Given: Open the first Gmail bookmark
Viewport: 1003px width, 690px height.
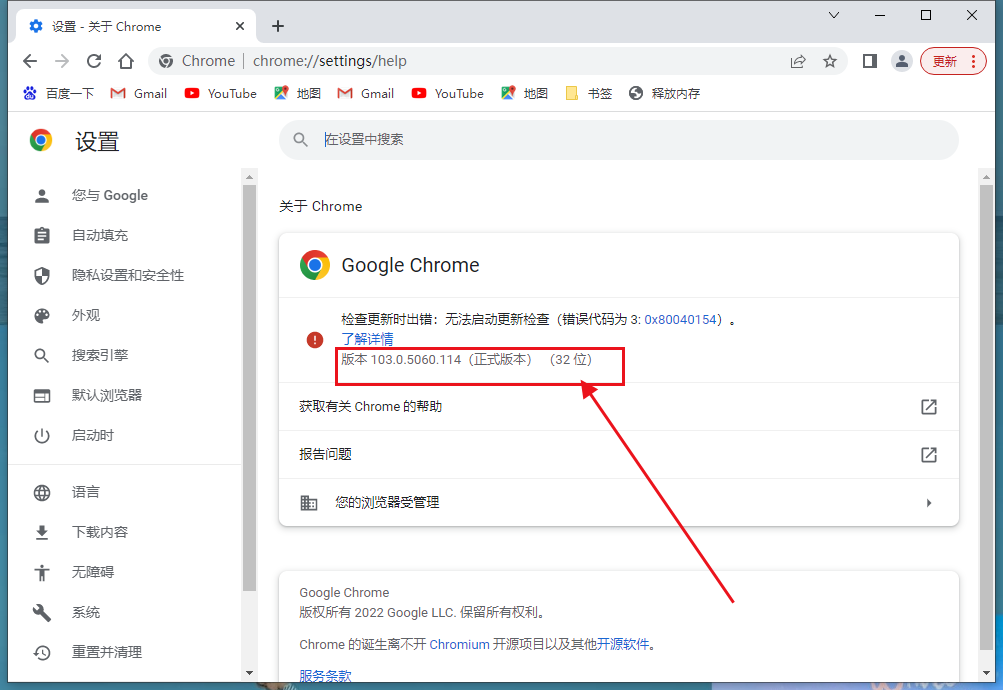Looking at the screenshot, I should pos(139,93).
